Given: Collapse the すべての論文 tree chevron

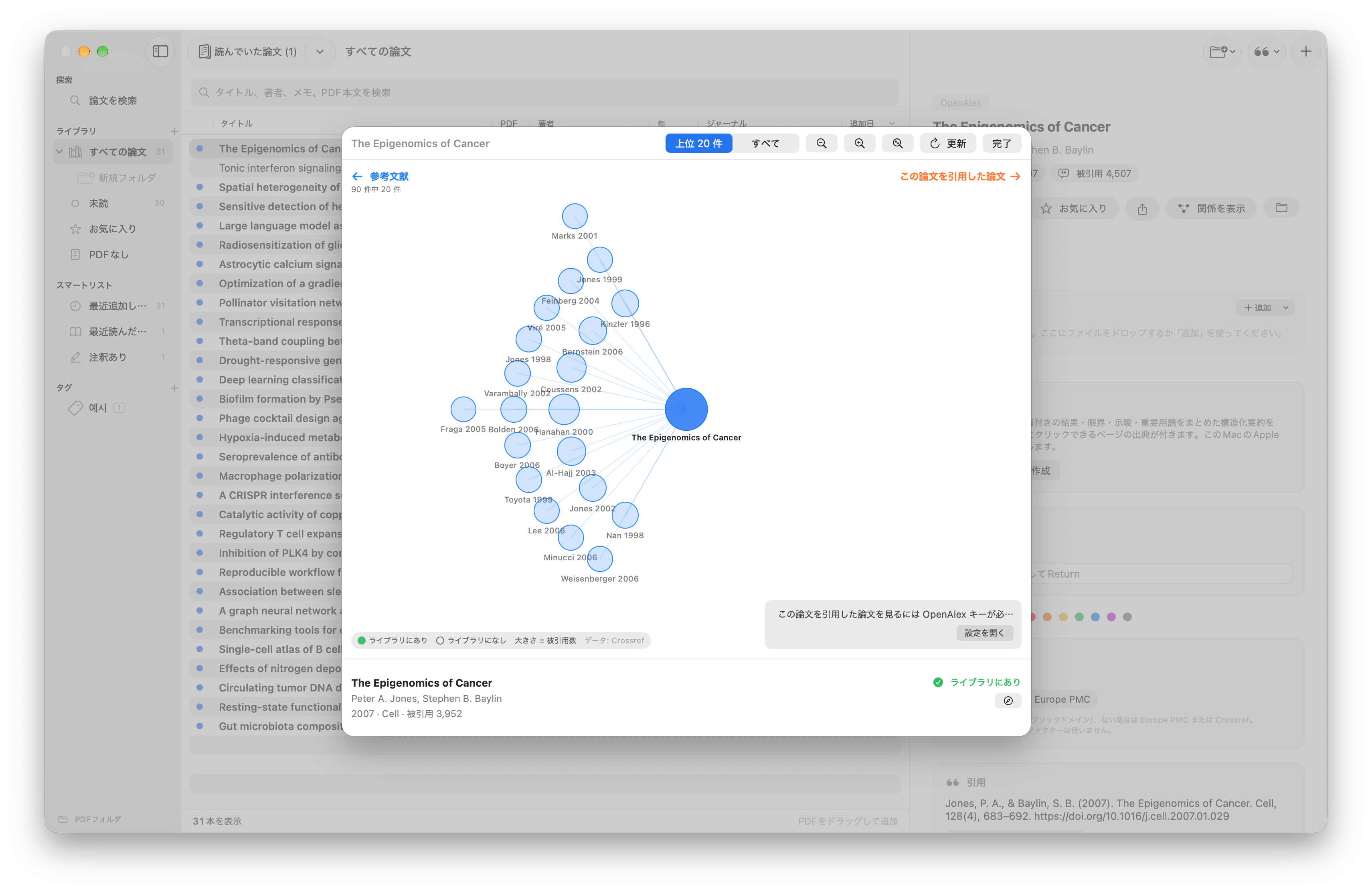Looking at the screenshot, I should tap(59, 152).
